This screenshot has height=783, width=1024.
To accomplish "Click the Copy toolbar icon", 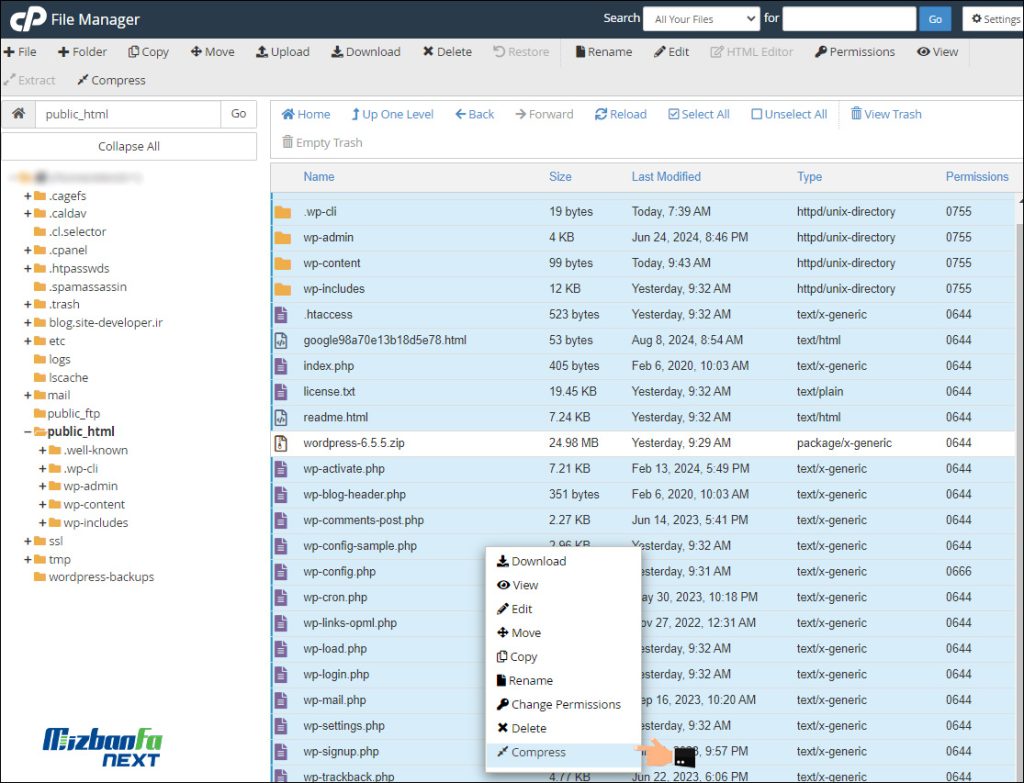I will [x=148, y=52].
